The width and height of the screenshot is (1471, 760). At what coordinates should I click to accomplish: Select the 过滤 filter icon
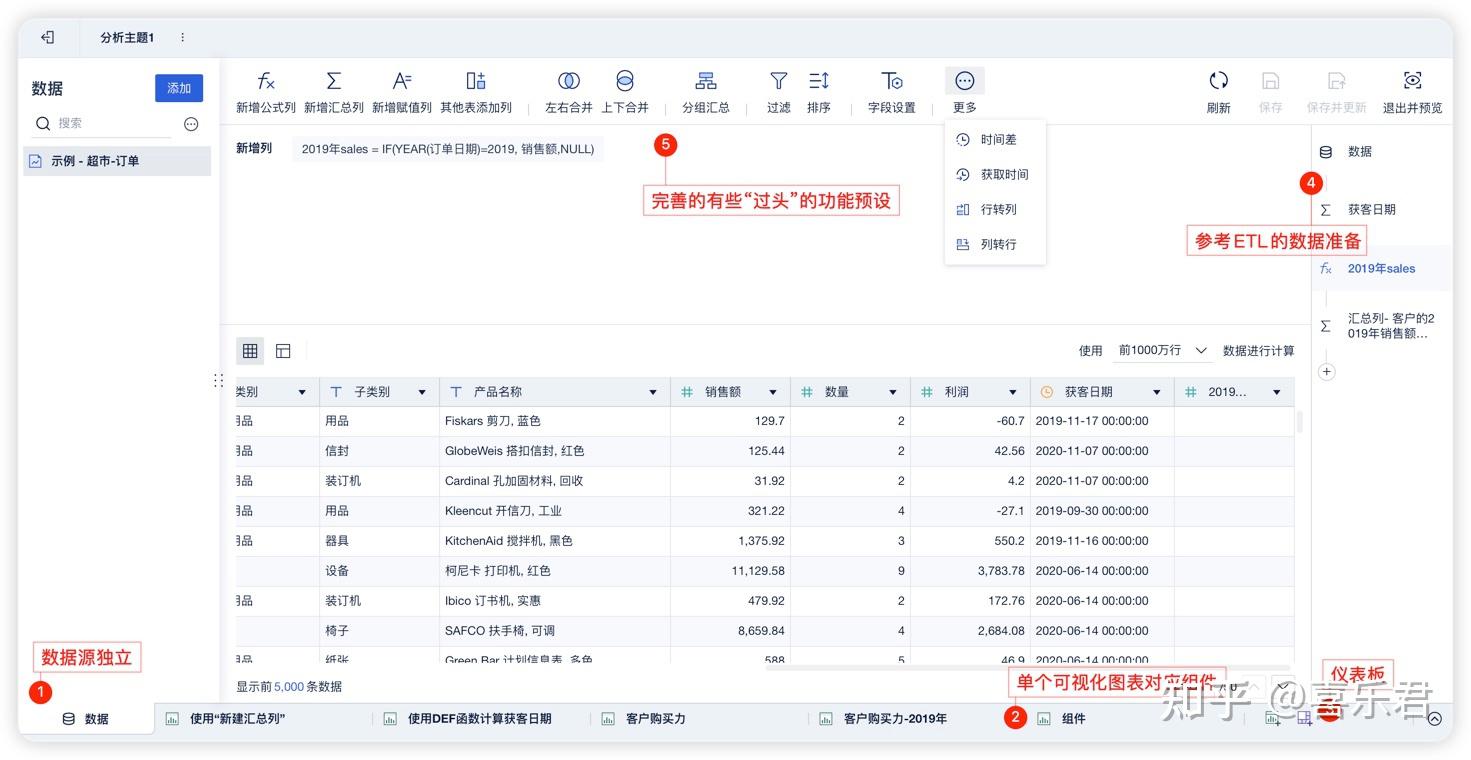[778, 90]
